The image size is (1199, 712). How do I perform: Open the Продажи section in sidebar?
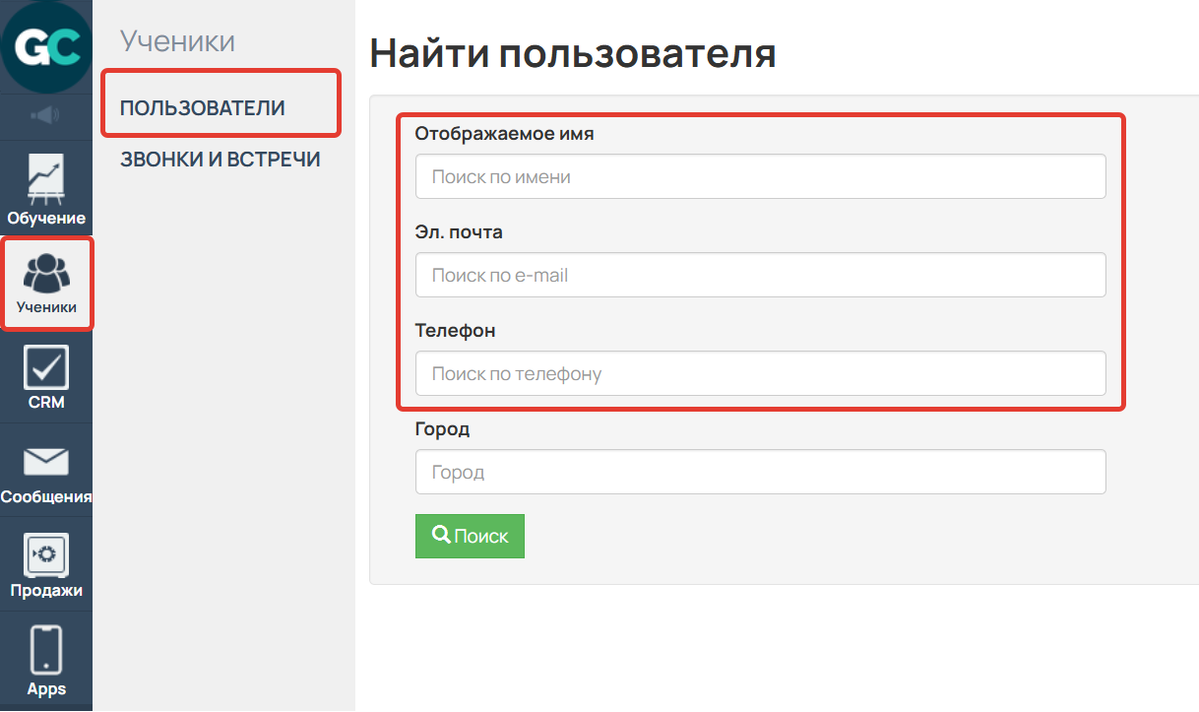(46, 565)
